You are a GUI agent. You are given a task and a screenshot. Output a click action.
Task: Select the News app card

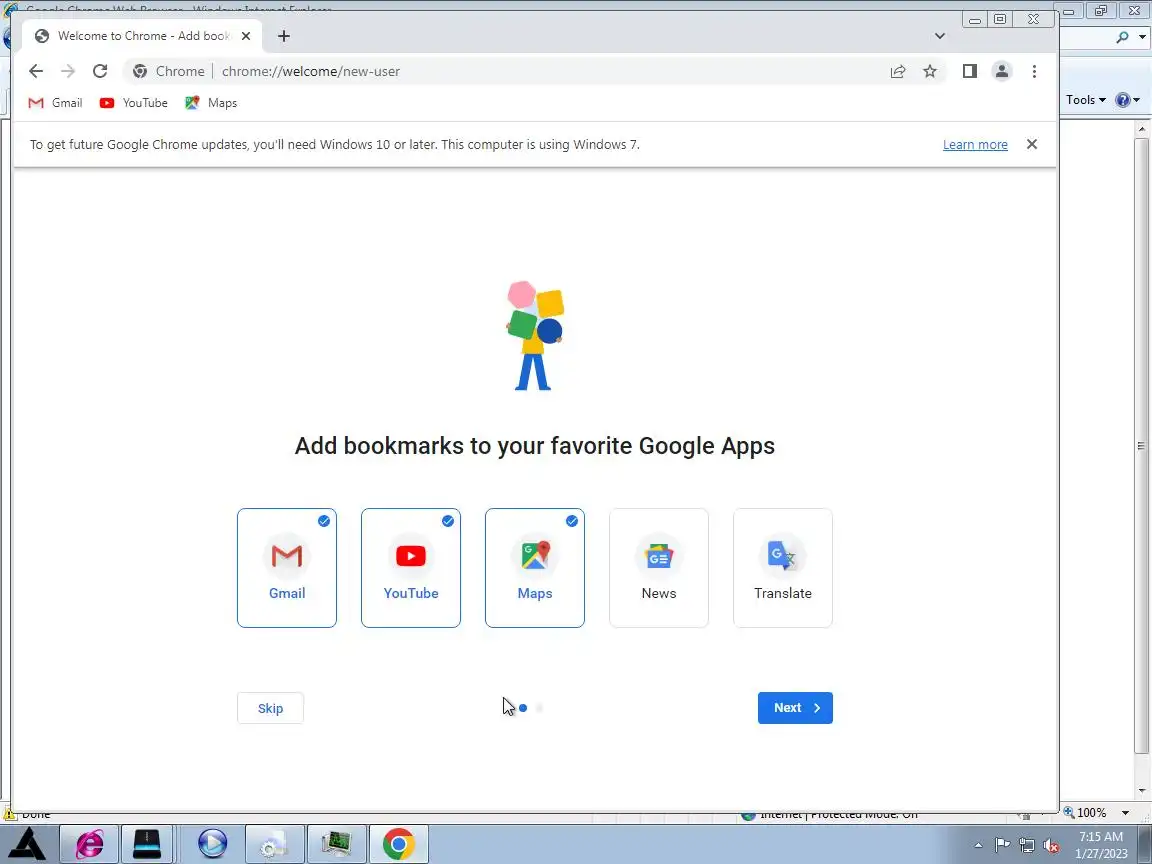tap(659, 568)
